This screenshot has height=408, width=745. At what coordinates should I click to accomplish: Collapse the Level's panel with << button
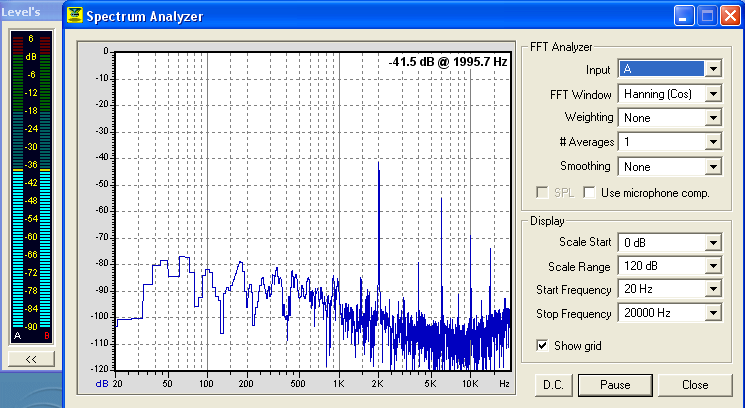(x=31, y=360)
